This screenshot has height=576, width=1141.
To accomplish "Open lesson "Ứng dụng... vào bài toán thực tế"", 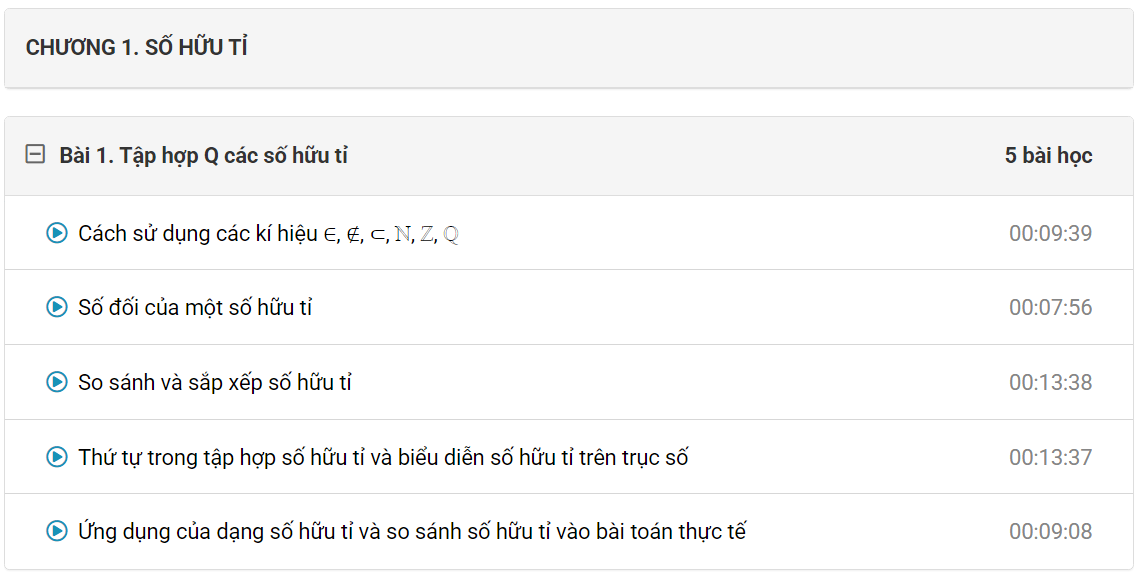I will coord(412,531).
